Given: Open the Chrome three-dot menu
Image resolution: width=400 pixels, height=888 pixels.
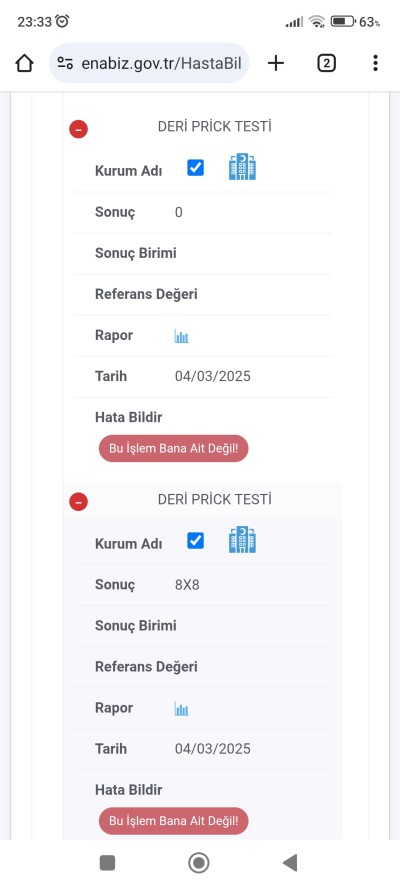Looking at the screenshot, I should (375, 63).
